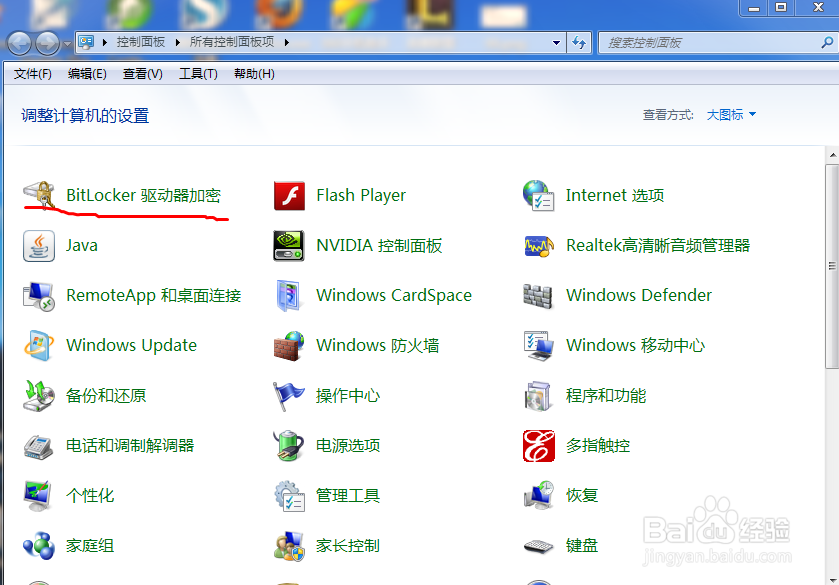Open the Windows Defender text link
839x585 pixels.
pyautogui.click(x=639, y=295)
